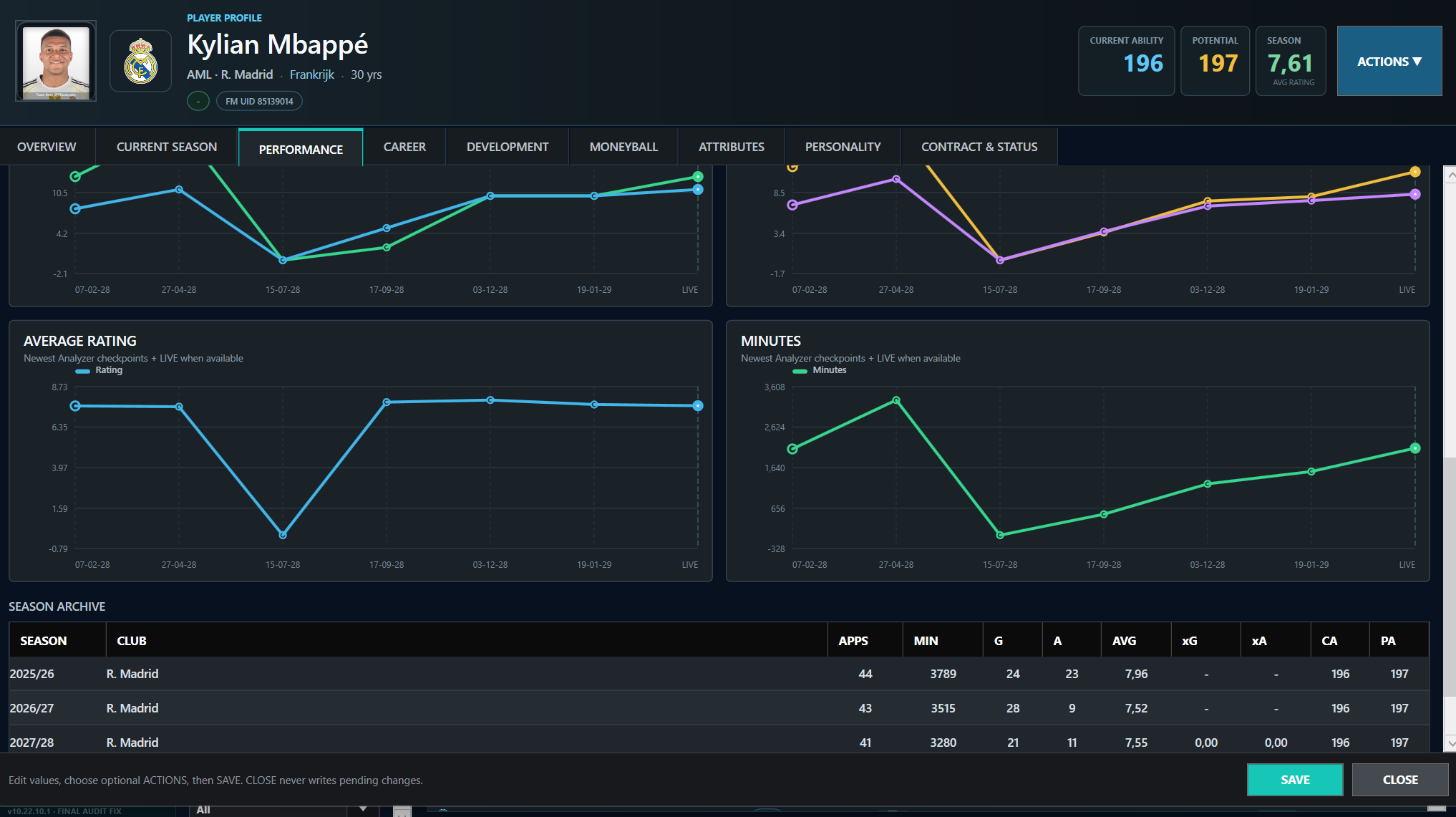Open the Attributes tab
Image resolution: width=1456 pixels, height=817 pixels.
pyautogui.click(x=732, y=147)
